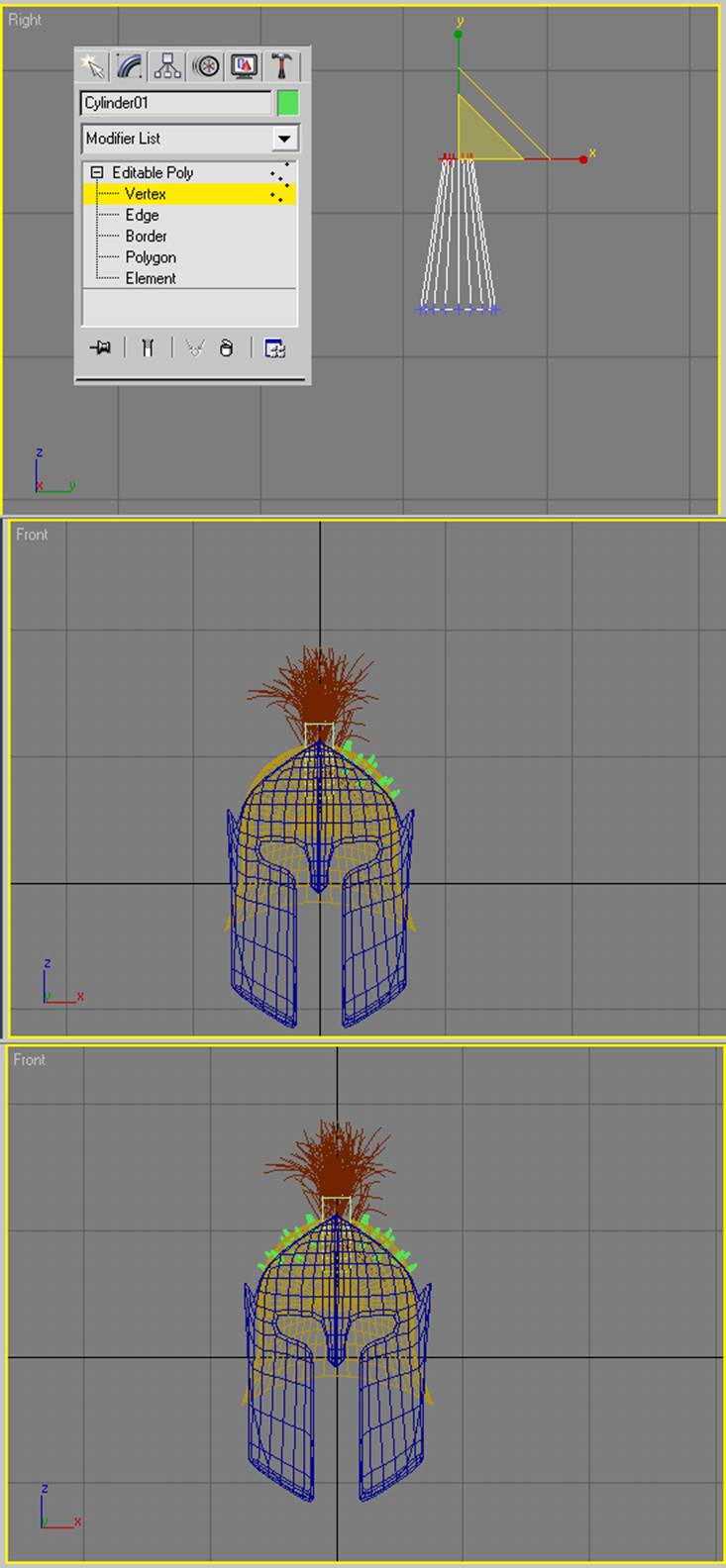Click the middle Front viewport label
The width and height of the screenshot is (726, 1568).
click(x=32, y=535)
